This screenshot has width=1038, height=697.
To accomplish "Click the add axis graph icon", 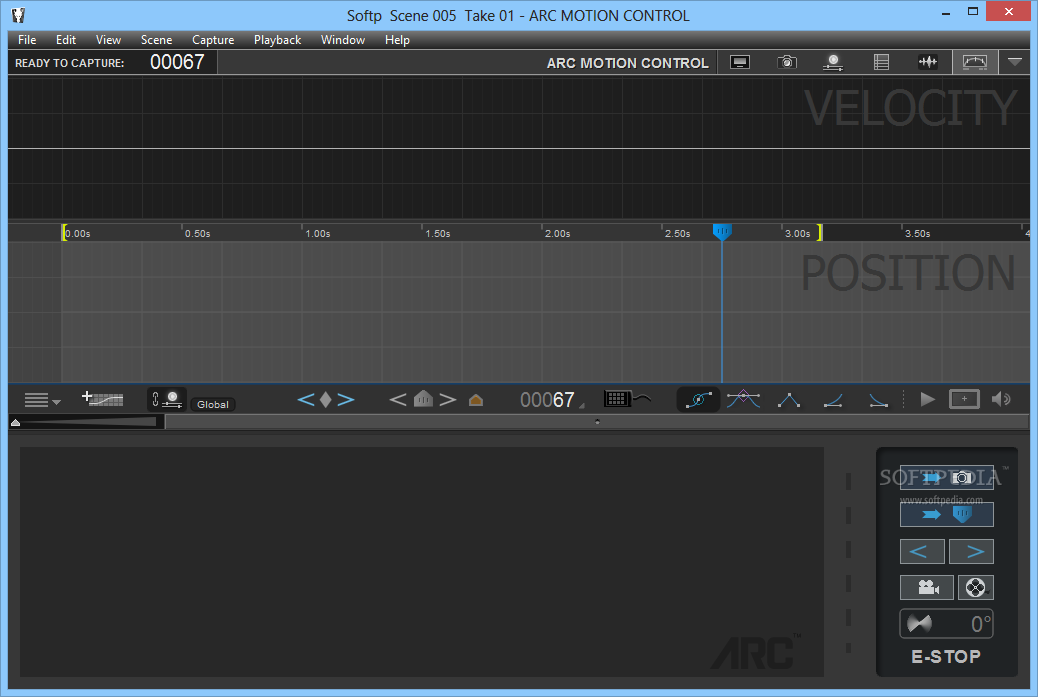I will pos(102,398).
